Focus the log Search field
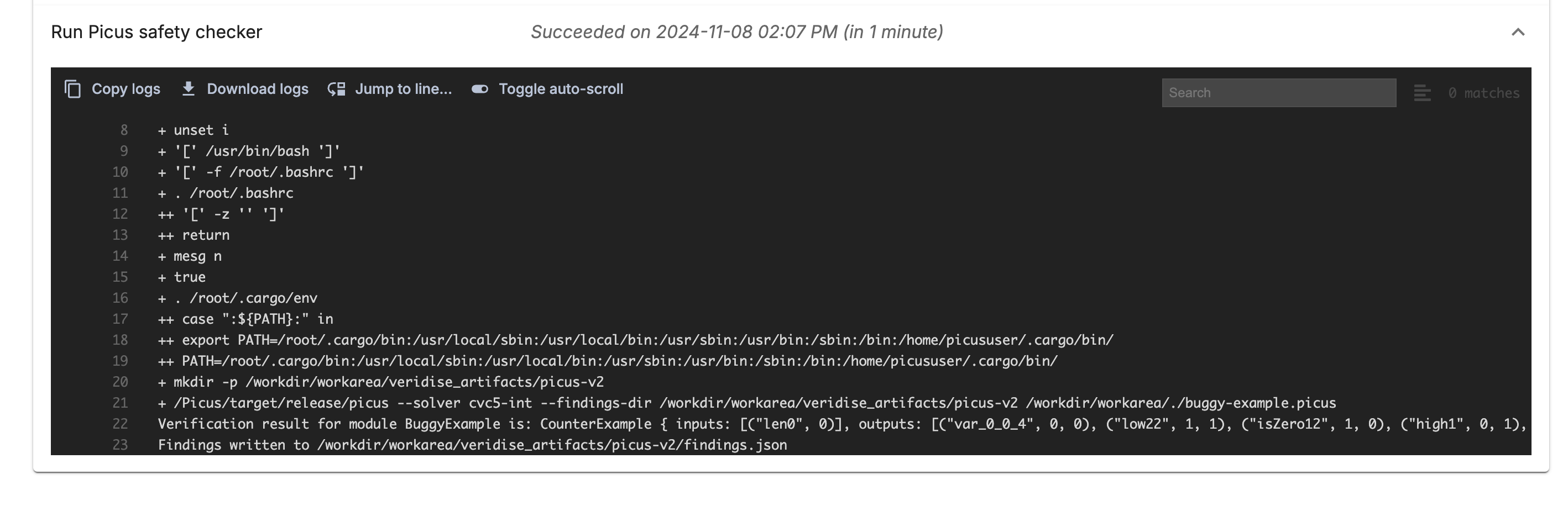The height and width of the screenshot is (506, 1568). tap(1279, 93)
